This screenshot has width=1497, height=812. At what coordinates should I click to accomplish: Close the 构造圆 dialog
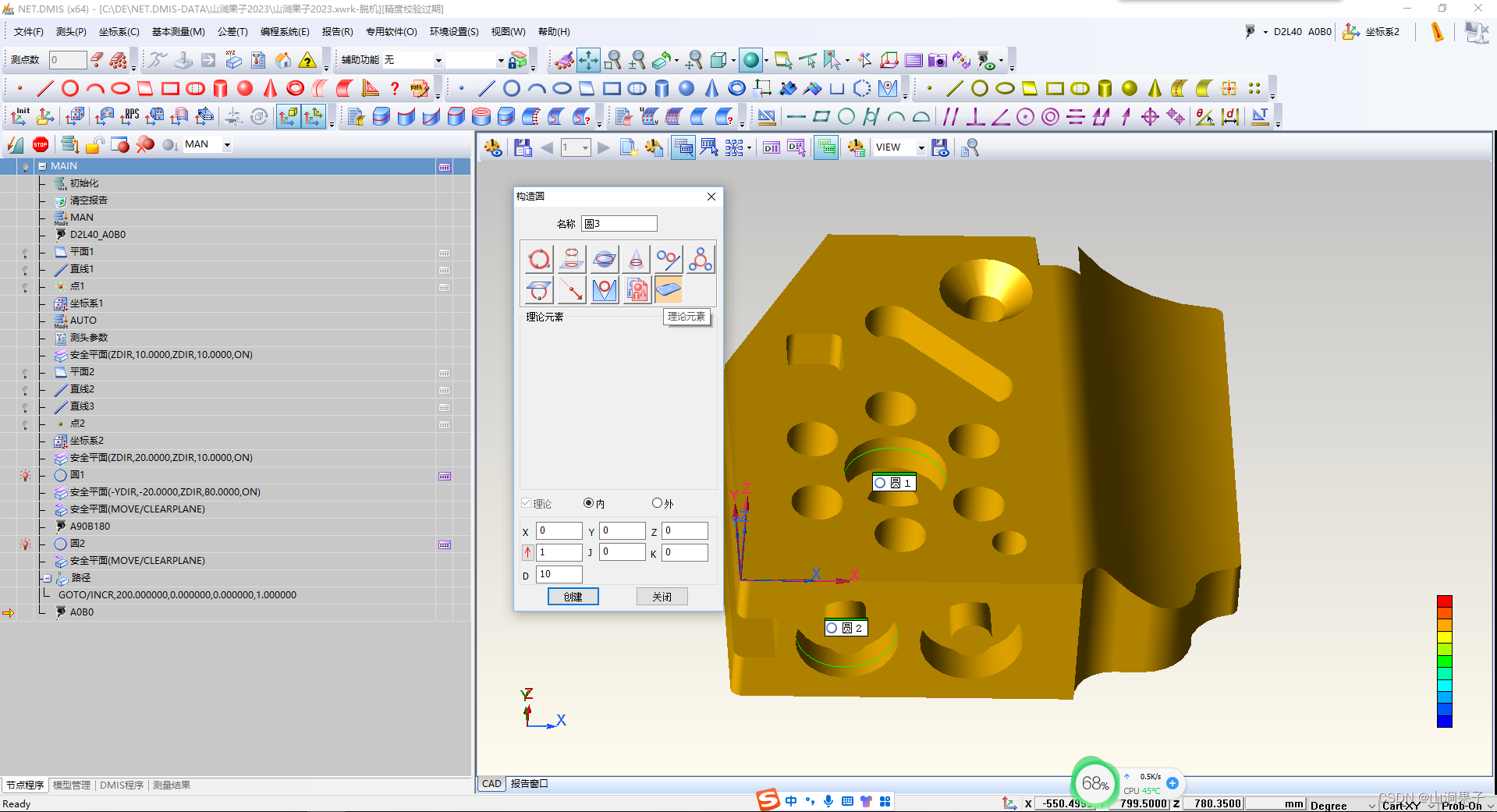click(x=711, y=197)
